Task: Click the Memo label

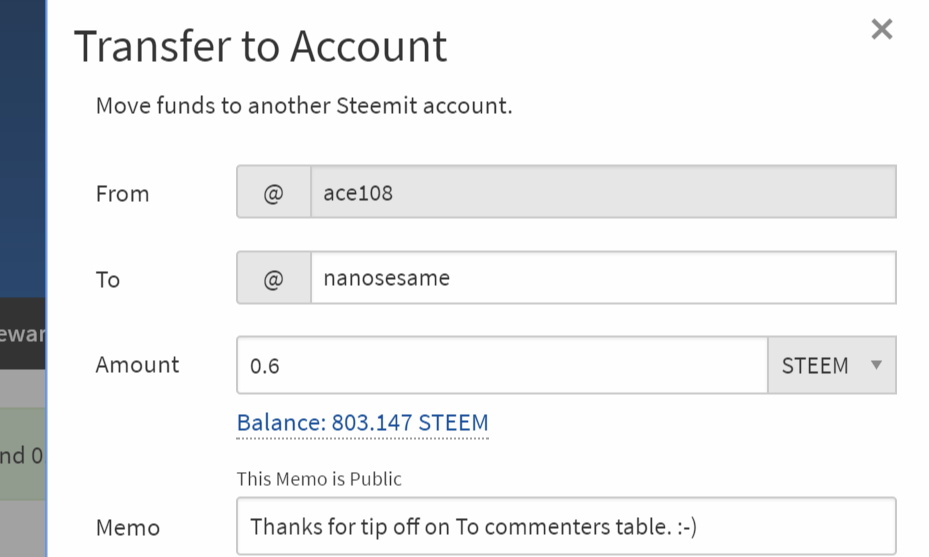Action: tap(128, 527)
